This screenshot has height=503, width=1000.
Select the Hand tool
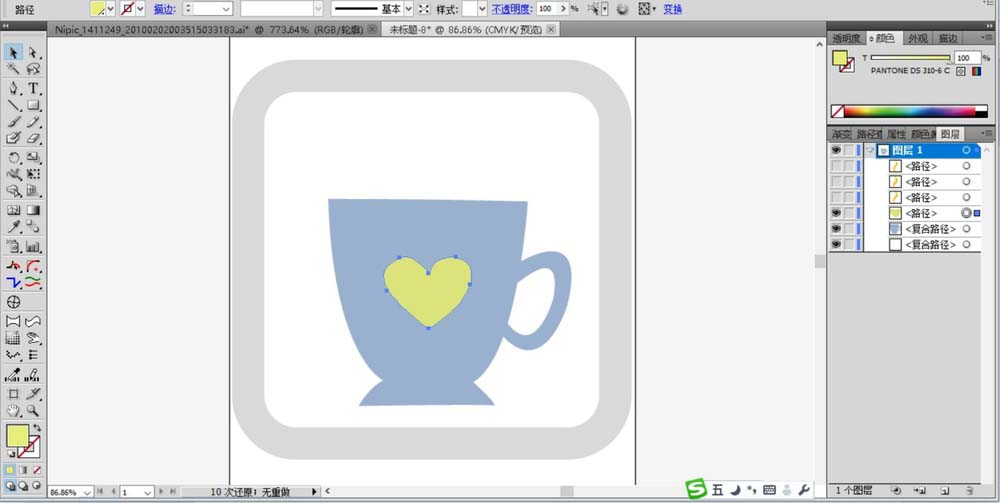13,411
